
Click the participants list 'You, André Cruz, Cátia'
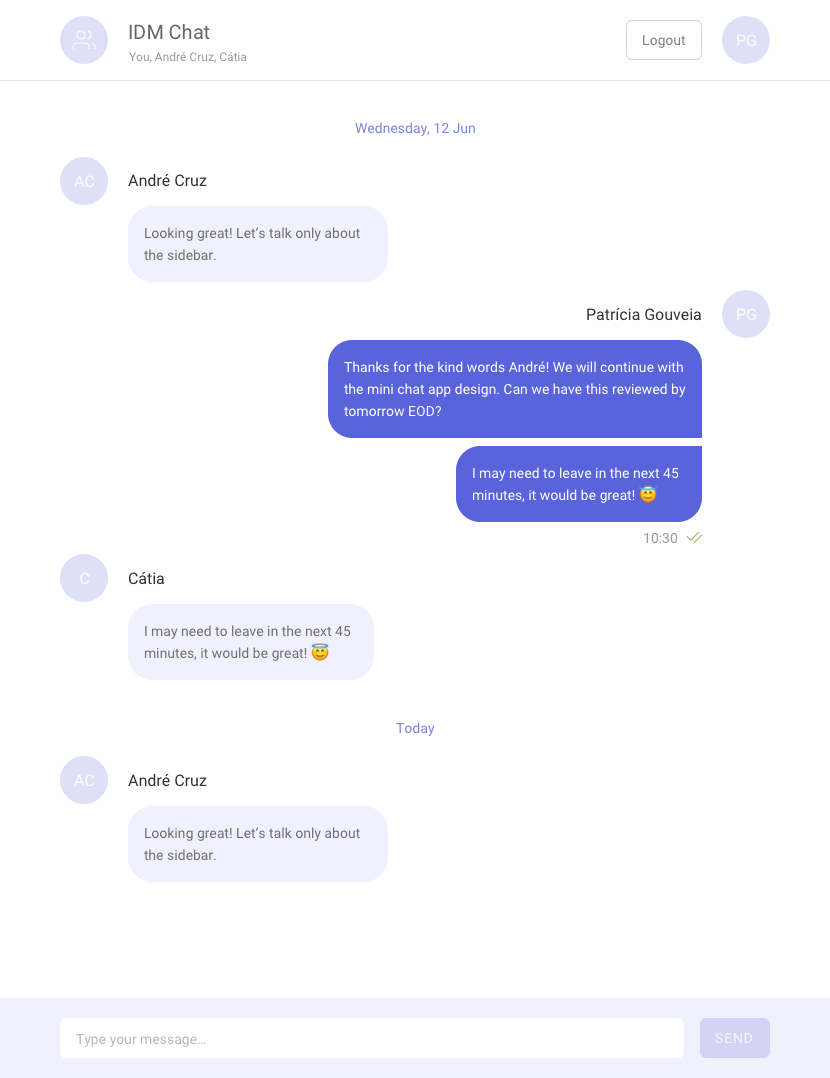coord(188,57)
